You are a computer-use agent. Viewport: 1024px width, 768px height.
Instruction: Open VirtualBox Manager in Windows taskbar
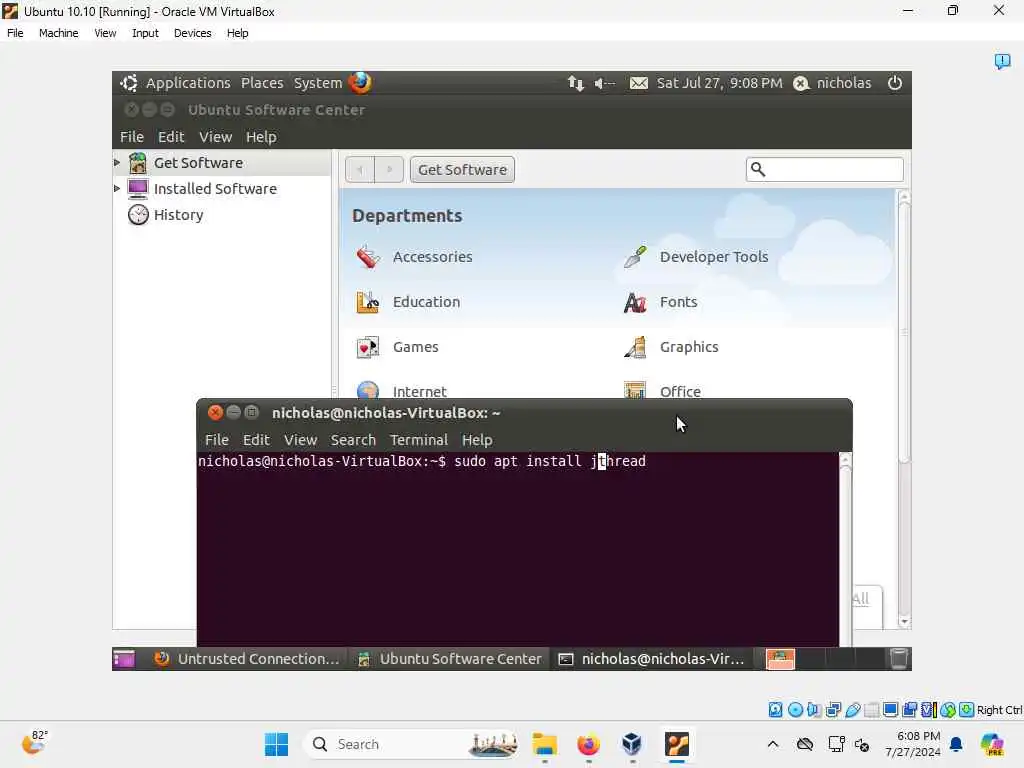point(632,744)
